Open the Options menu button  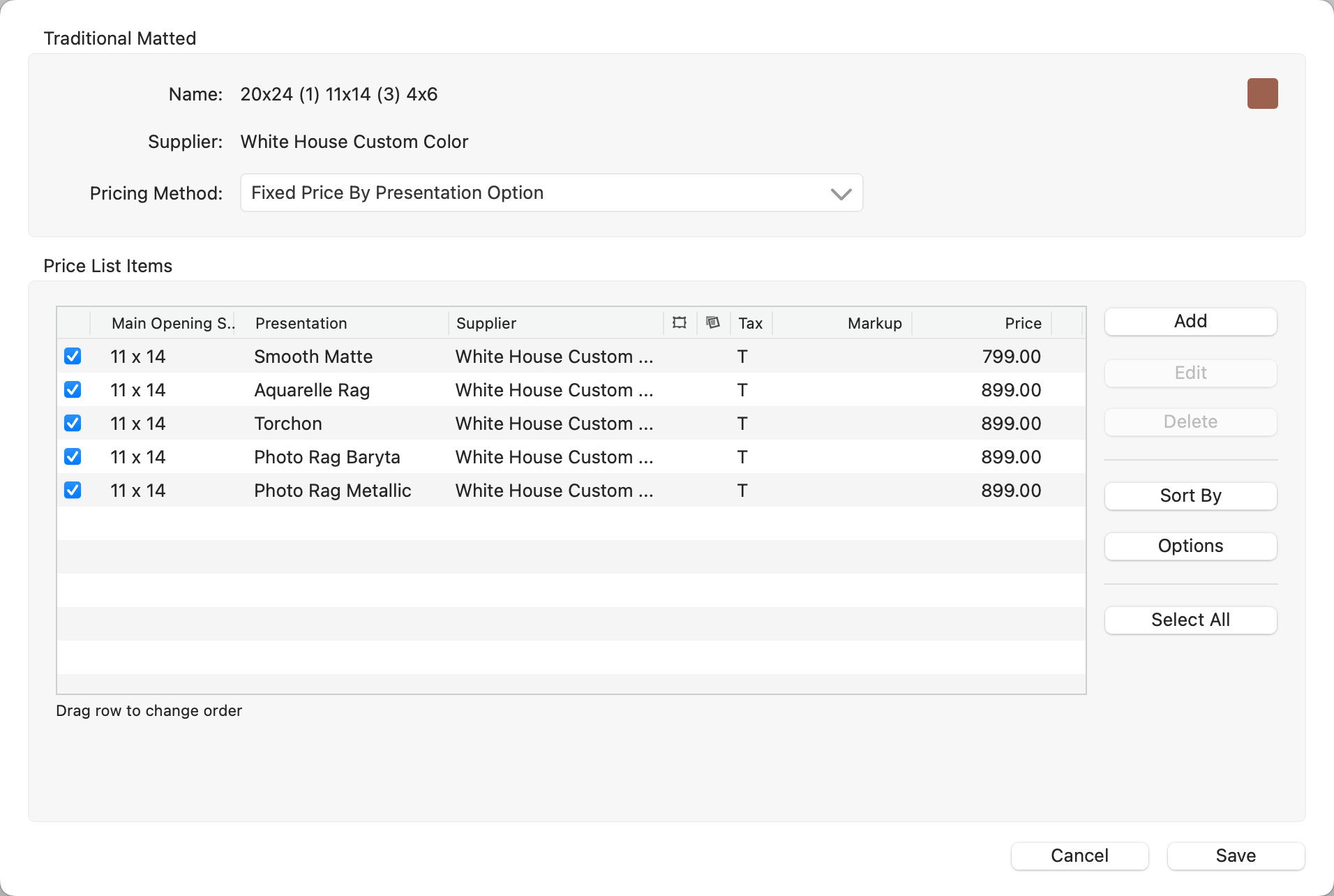click(1190, 546)
